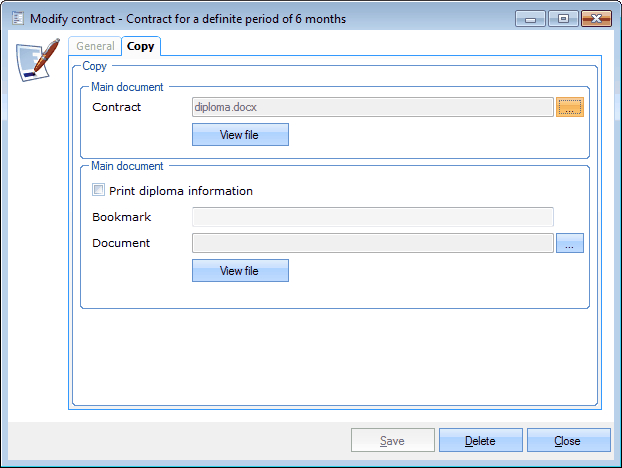The image size is (622, 468).
Task: Click the Contract field label
Action: (x=117, y=107)
